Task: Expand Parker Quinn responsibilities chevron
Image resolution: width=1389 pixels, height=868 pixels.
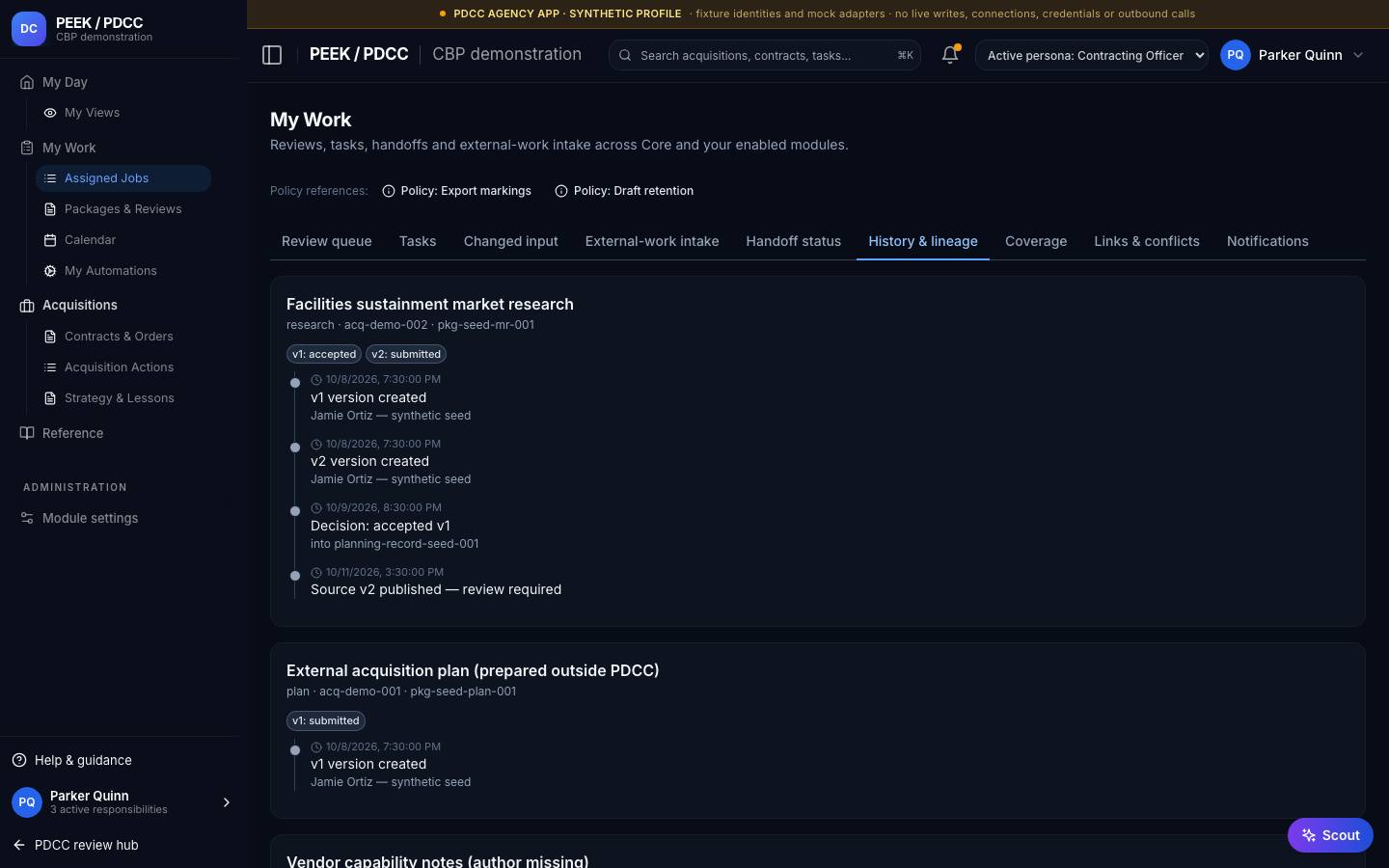Action: 227,802
